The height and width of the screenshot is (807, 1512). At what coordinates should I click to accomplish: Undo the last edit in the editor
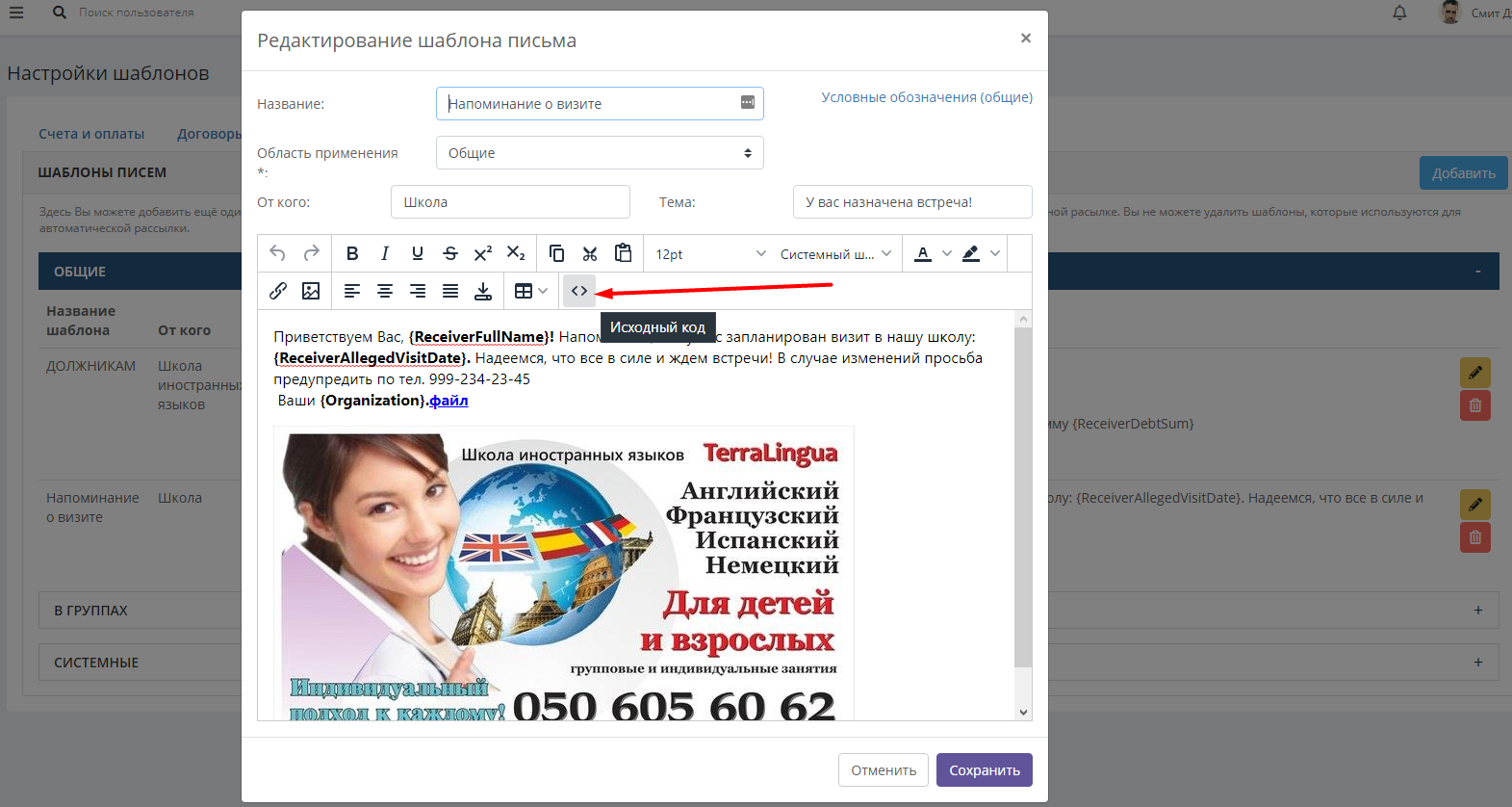pyautogui.click(x=278, y=253)
